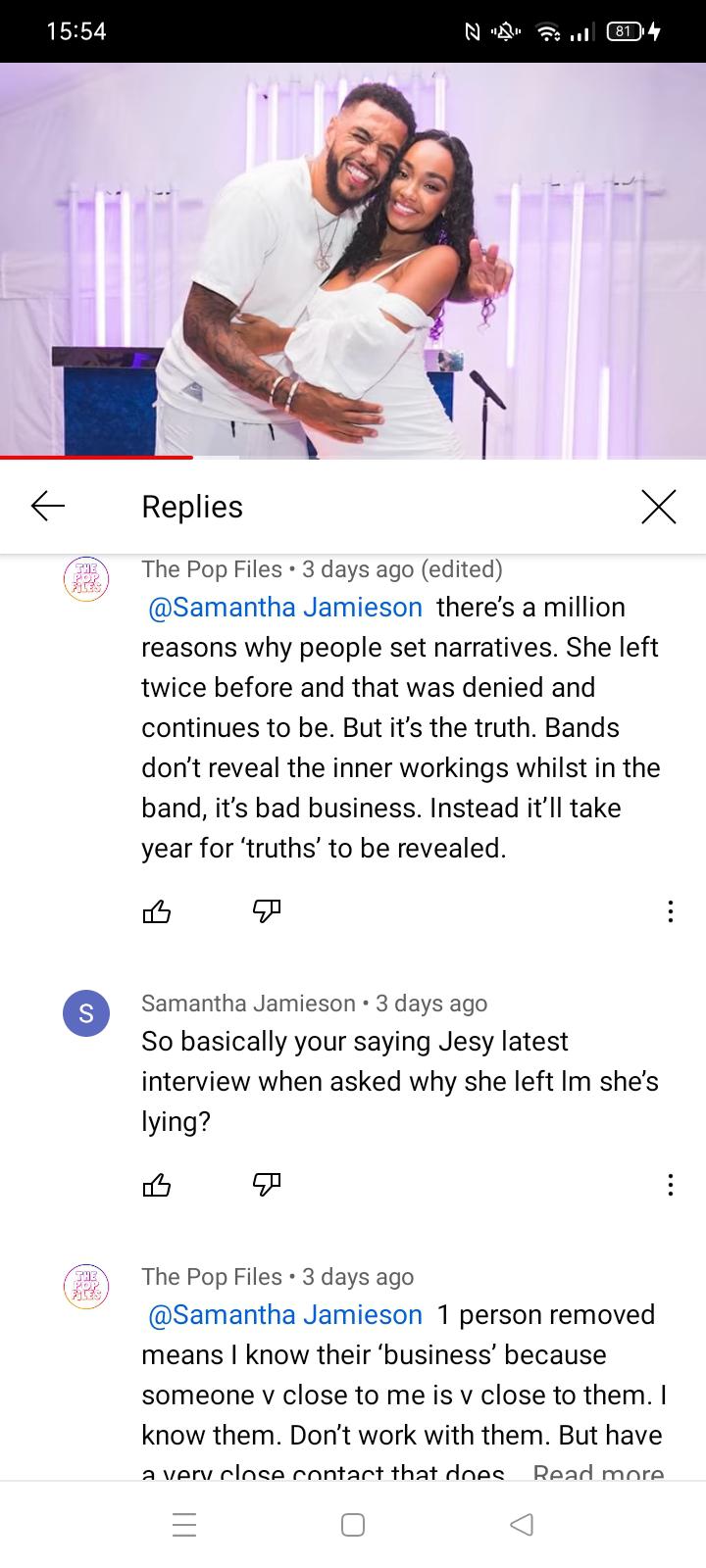Tap the Android back triangle button

pos(522,1525)
